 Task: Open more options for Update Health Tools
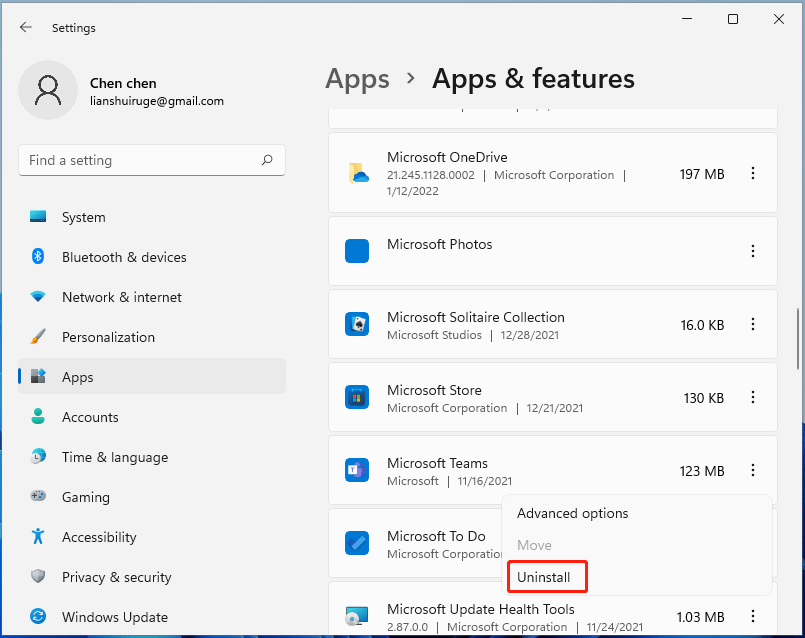[753, 615]
